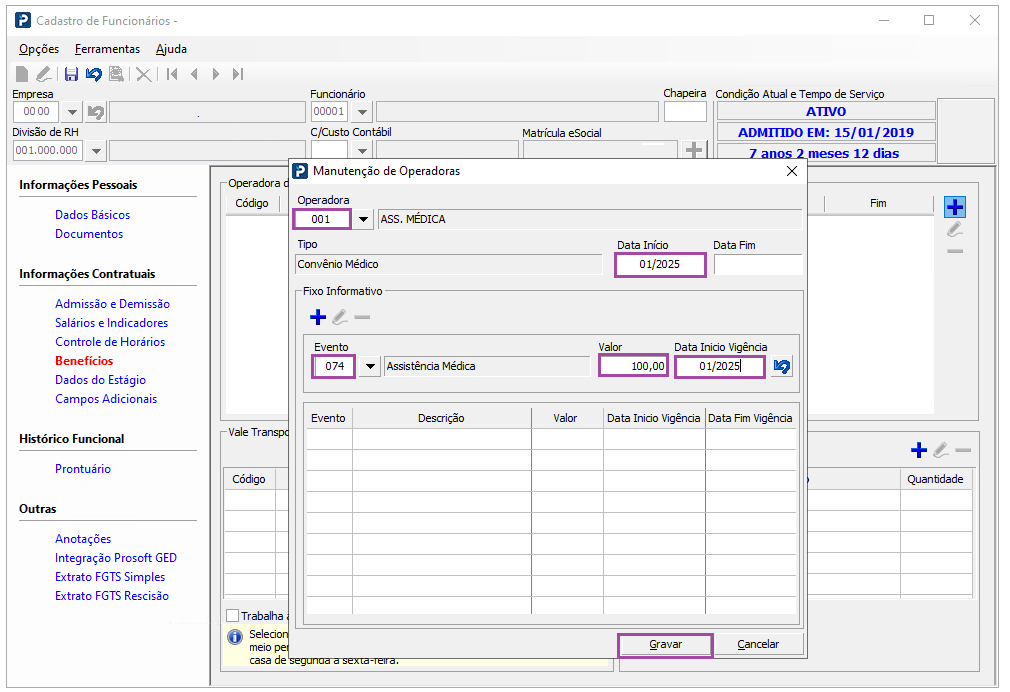The width and height of the screenshot is (1010, 692).
Task: Click remove minus in Fixo Informativo
Action: coord(362,317)
